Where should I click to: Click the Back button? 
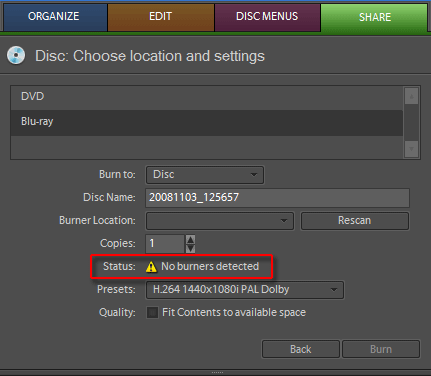pos(301,349)
